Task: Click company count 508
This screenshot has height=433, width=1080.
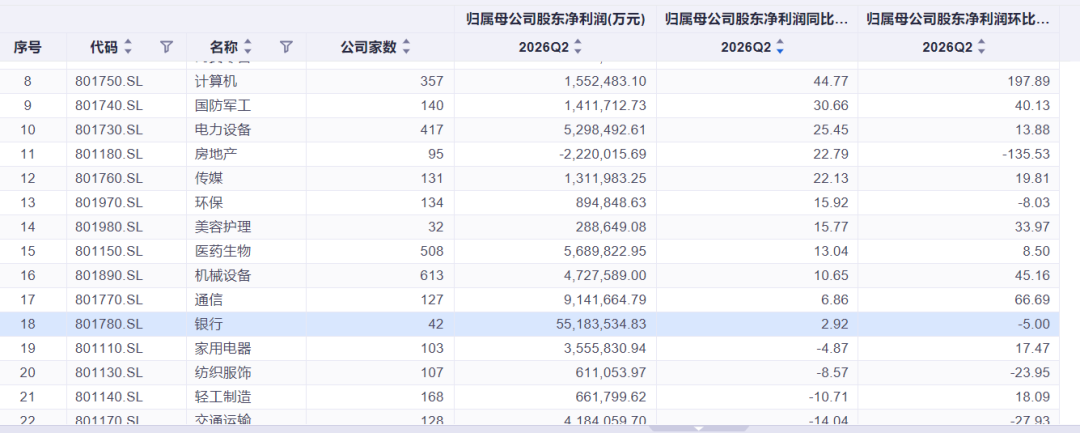Action: coord(433,251)
